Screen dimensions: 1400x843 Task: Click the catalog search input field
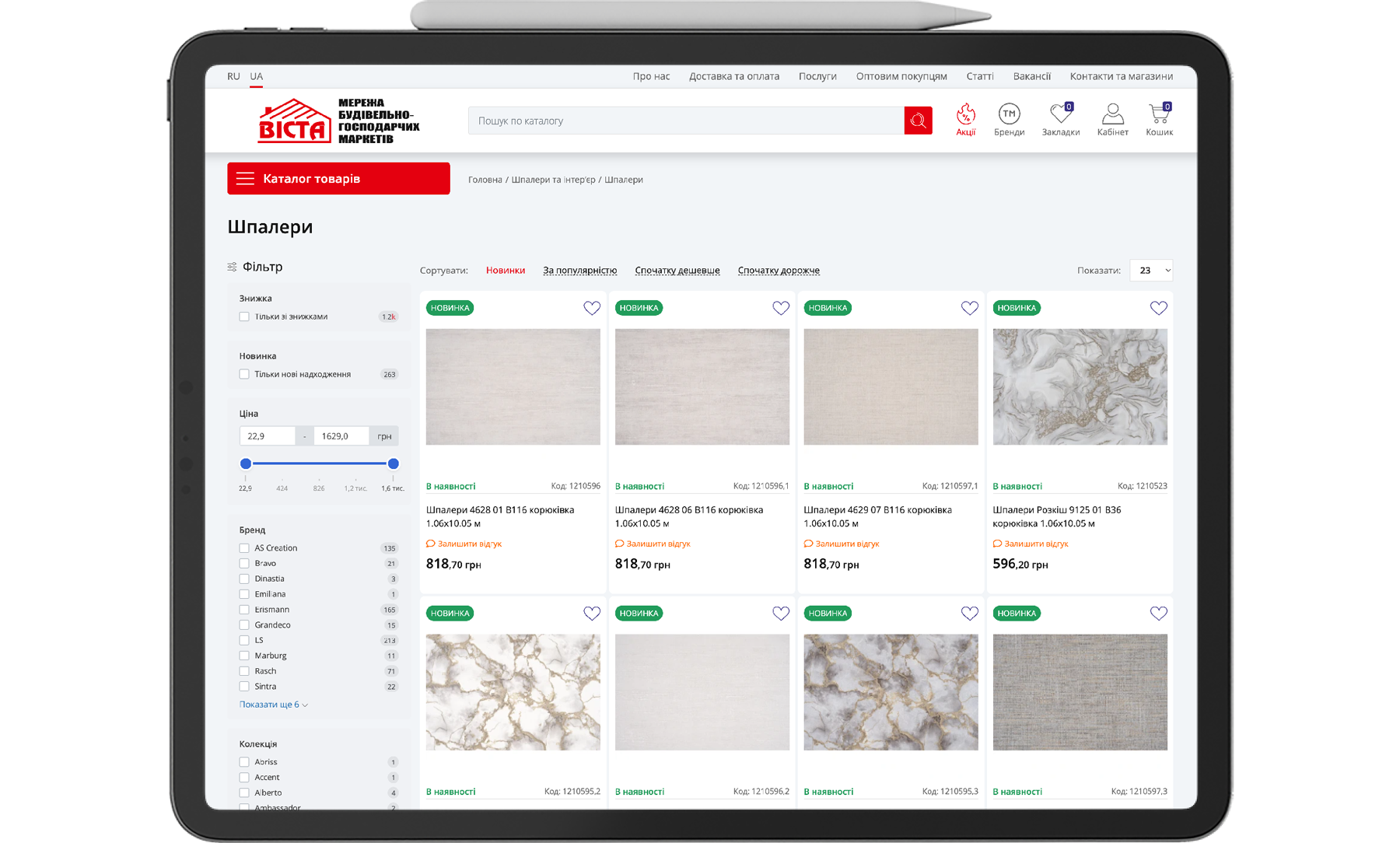686,121
